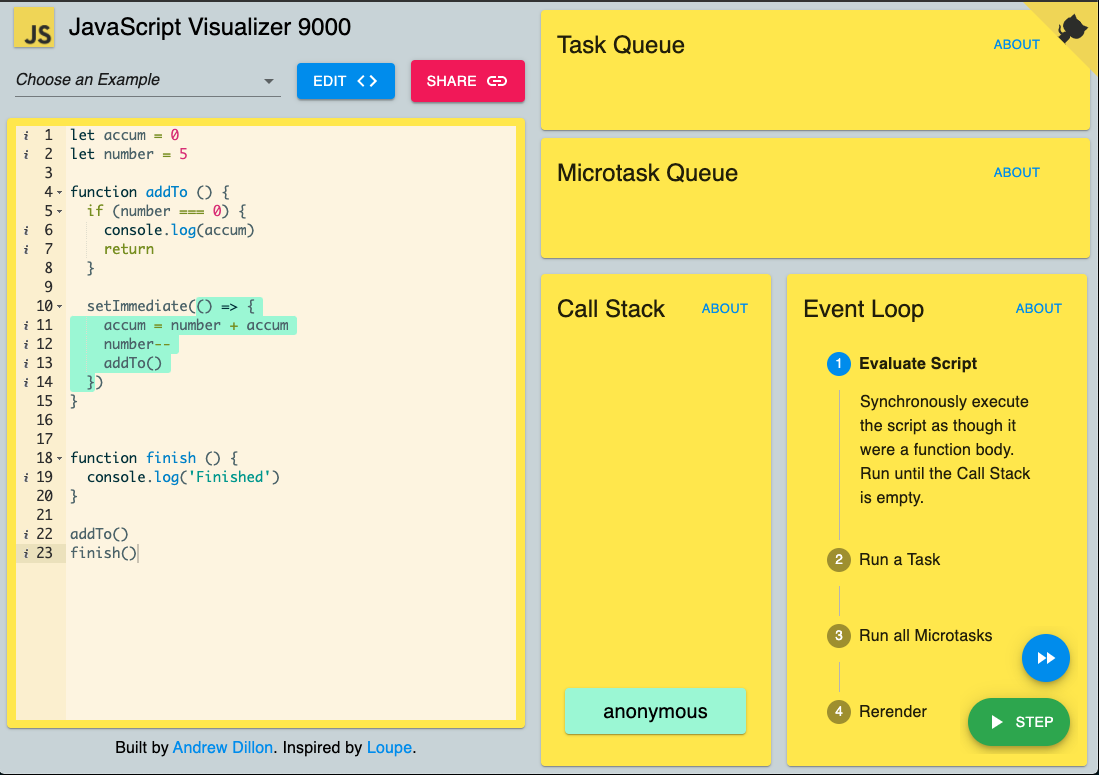The image size is (1099, 775).
Task: Click the JS logo icon
Action: (34, 27)
